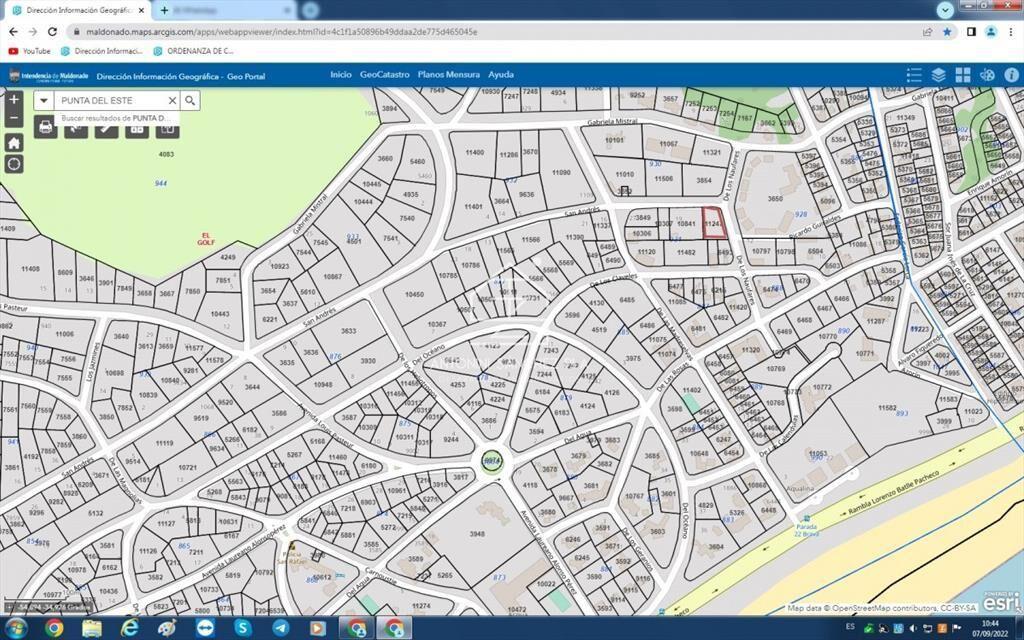
Task: Open File Explorer from the taskbar
Action: coord(91,628)
